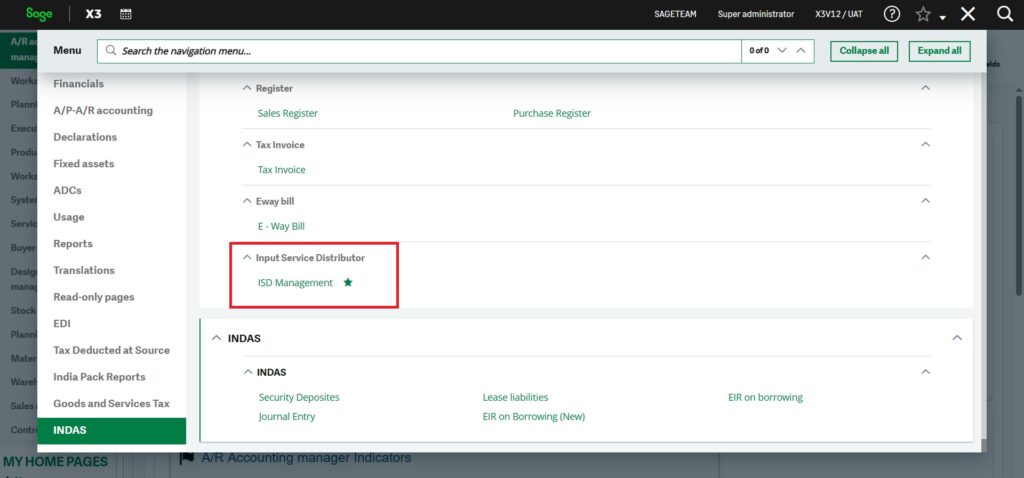1024x478 pixels.
Task: Toggle favorite star next to ISD Management
Action: point(348,283)
